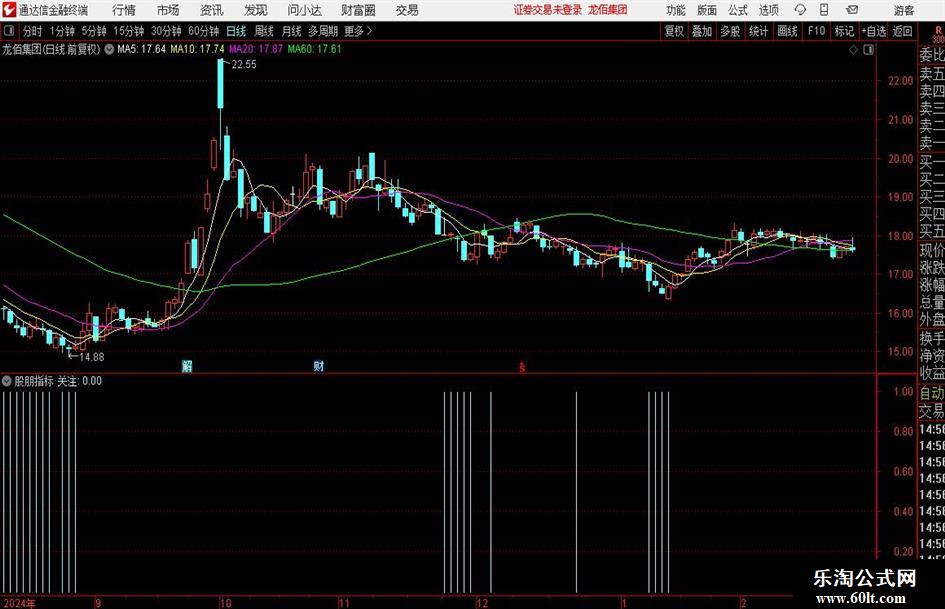Select the 多周期 multi-period tab
The width and height of the screenshot is (945, 609).
(323, 31)
